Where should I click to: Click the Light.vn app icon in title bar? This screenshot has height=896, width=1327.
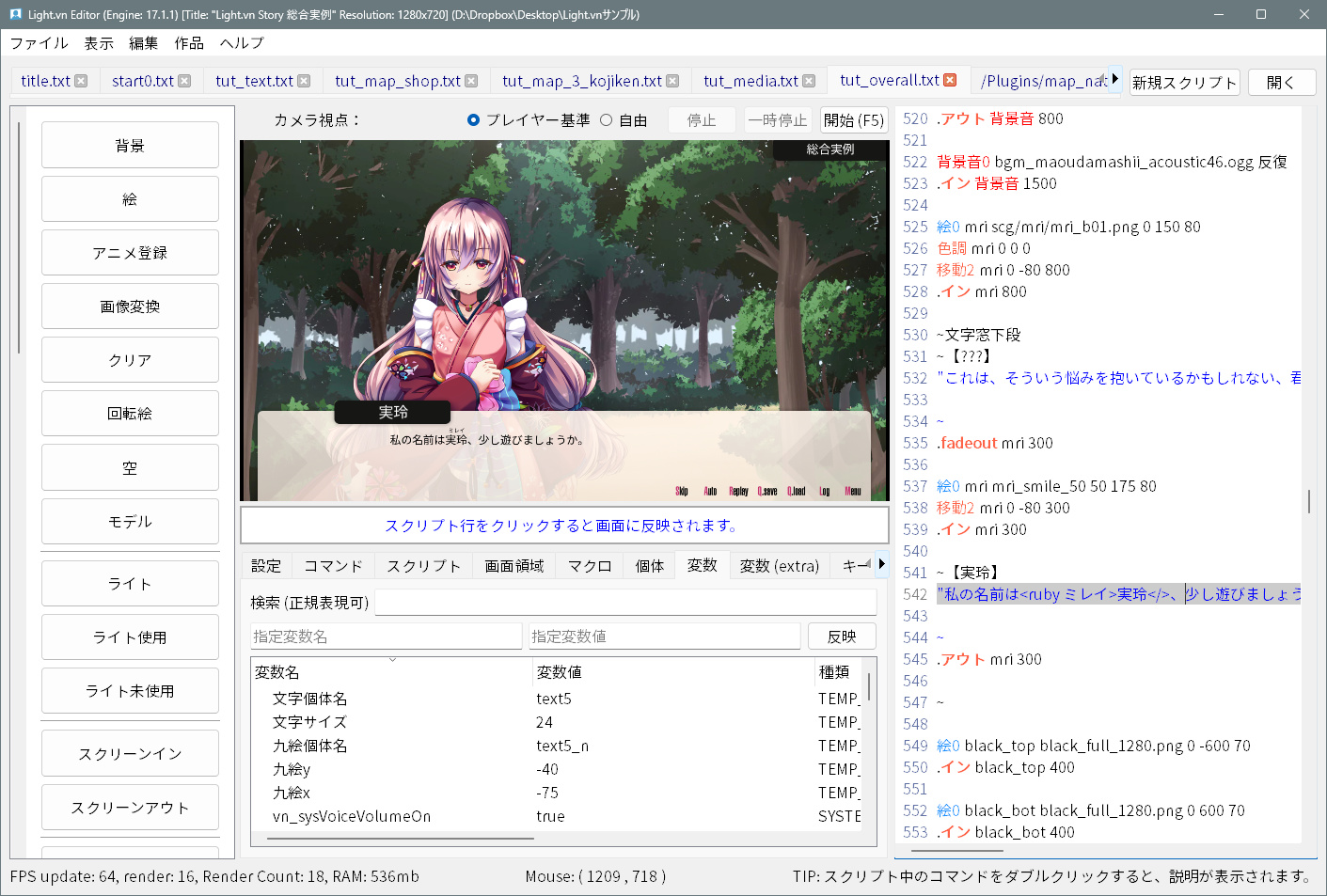tap(15, 14)
